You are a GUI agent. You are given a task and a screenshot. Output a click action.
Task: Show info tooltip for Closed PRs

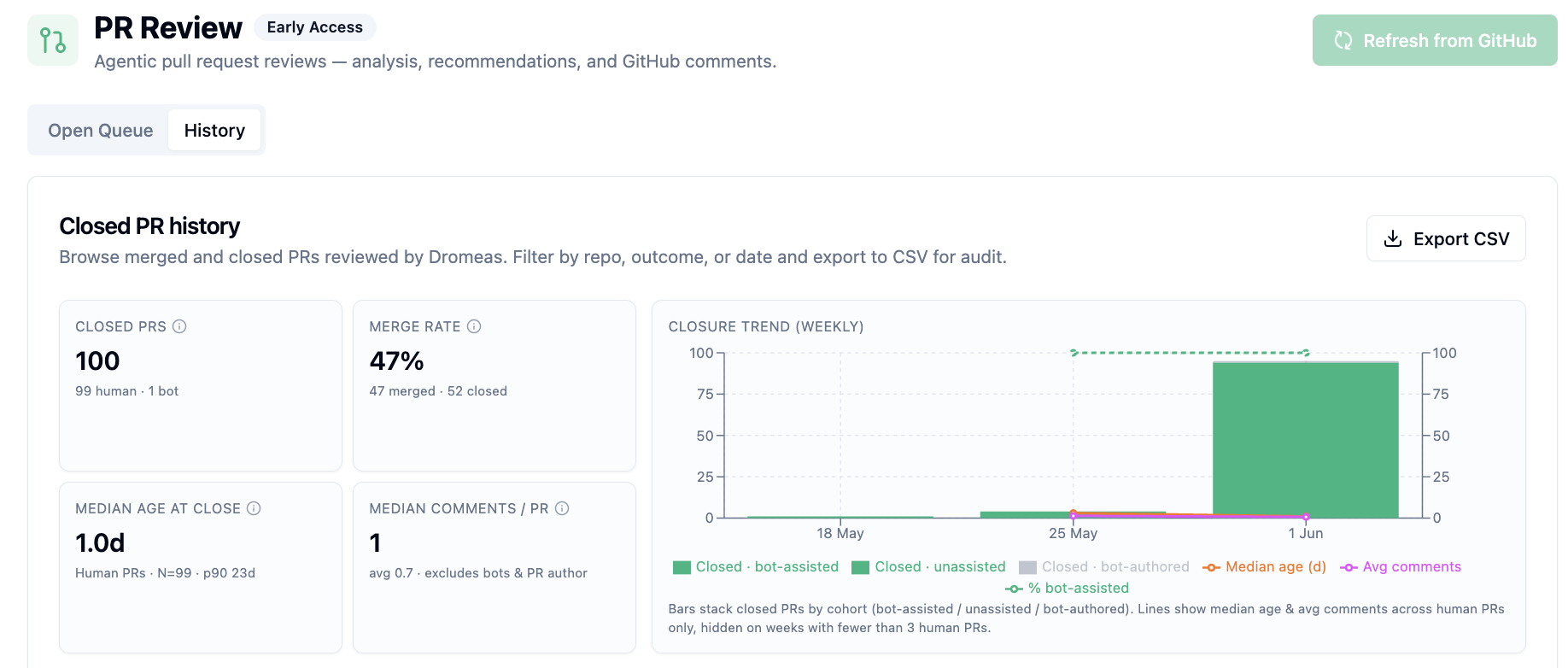179,326
